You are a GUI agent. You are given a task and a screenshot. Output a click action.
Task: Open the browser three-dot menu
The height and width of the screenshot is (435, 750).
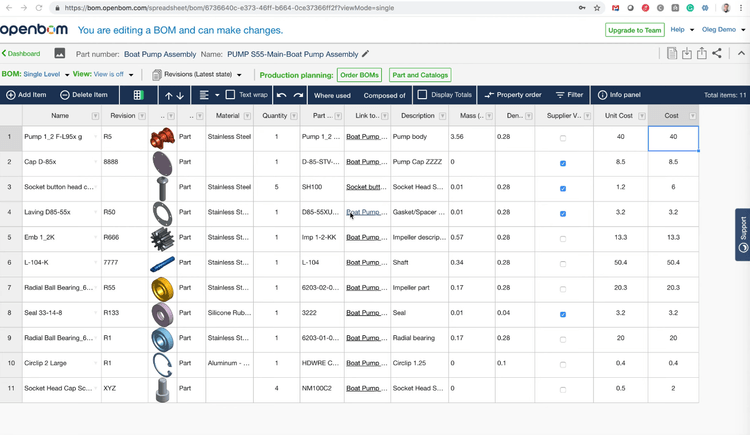coord(741,8)
